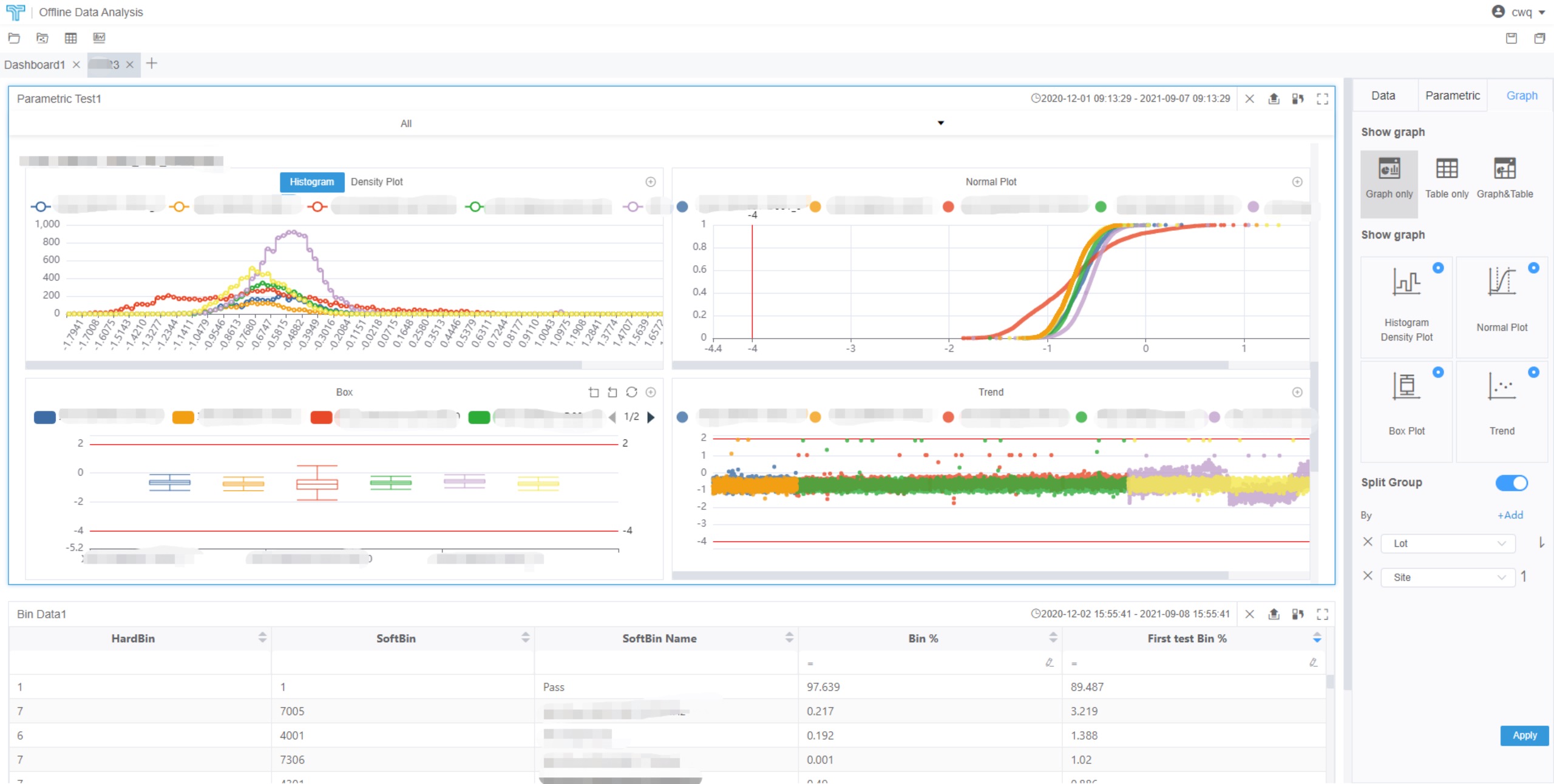1554x784 pixels.
Task: Switch to the Parametric tab
Action: pos(1452,96)
